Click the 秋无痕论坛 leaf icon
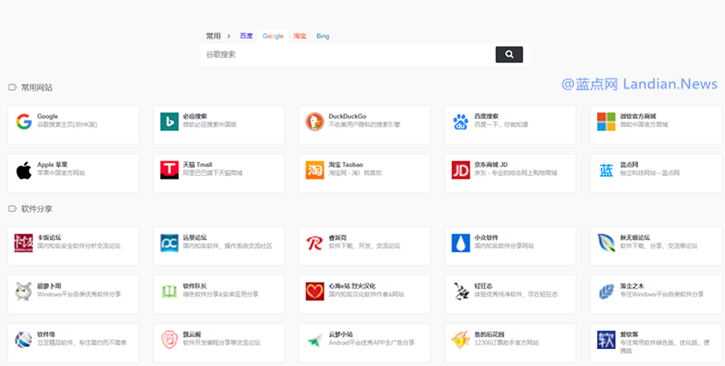 606,243
